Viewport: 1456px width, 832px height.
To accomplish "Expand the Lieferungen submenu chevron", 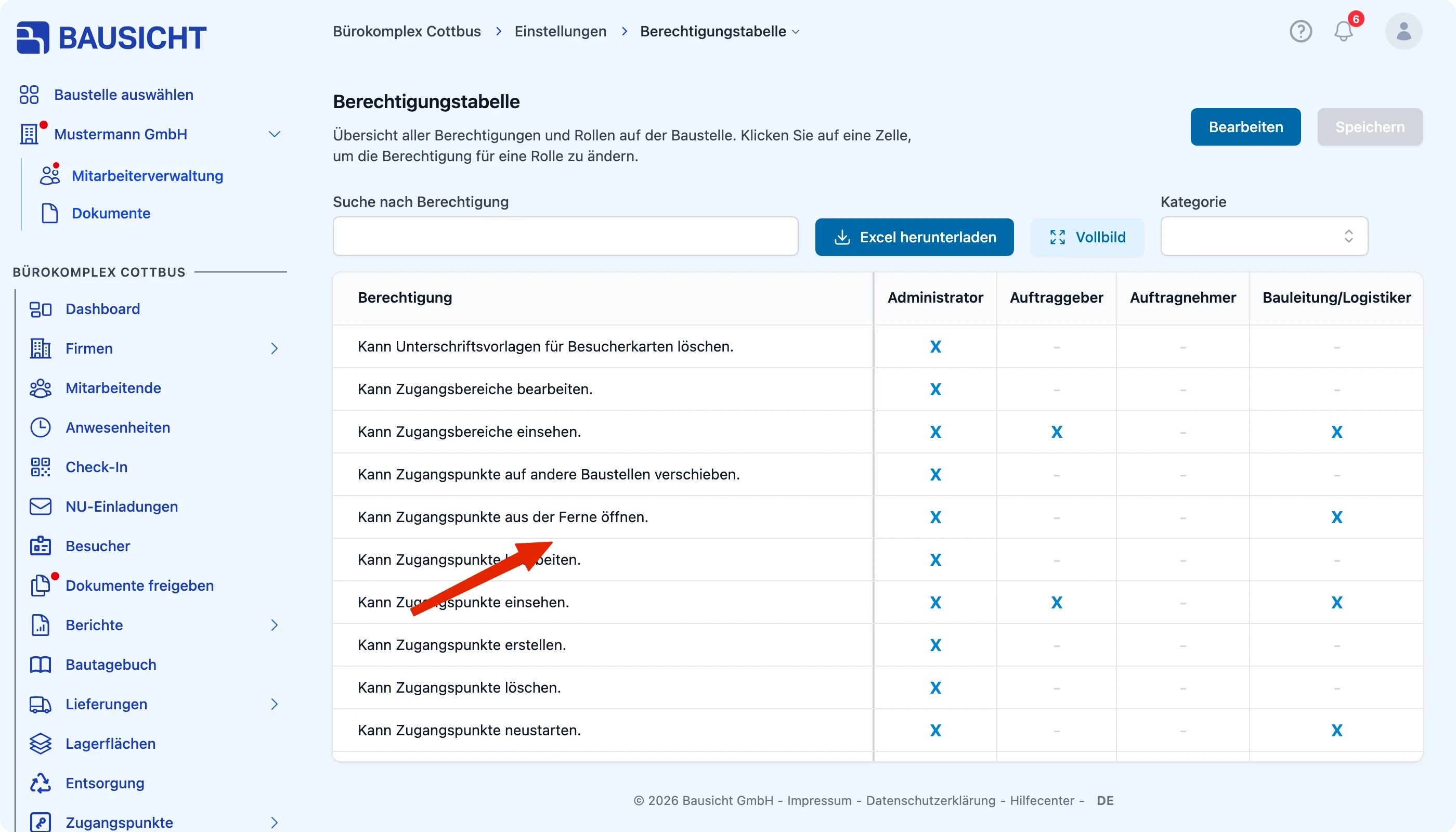I will pos(274,704).
